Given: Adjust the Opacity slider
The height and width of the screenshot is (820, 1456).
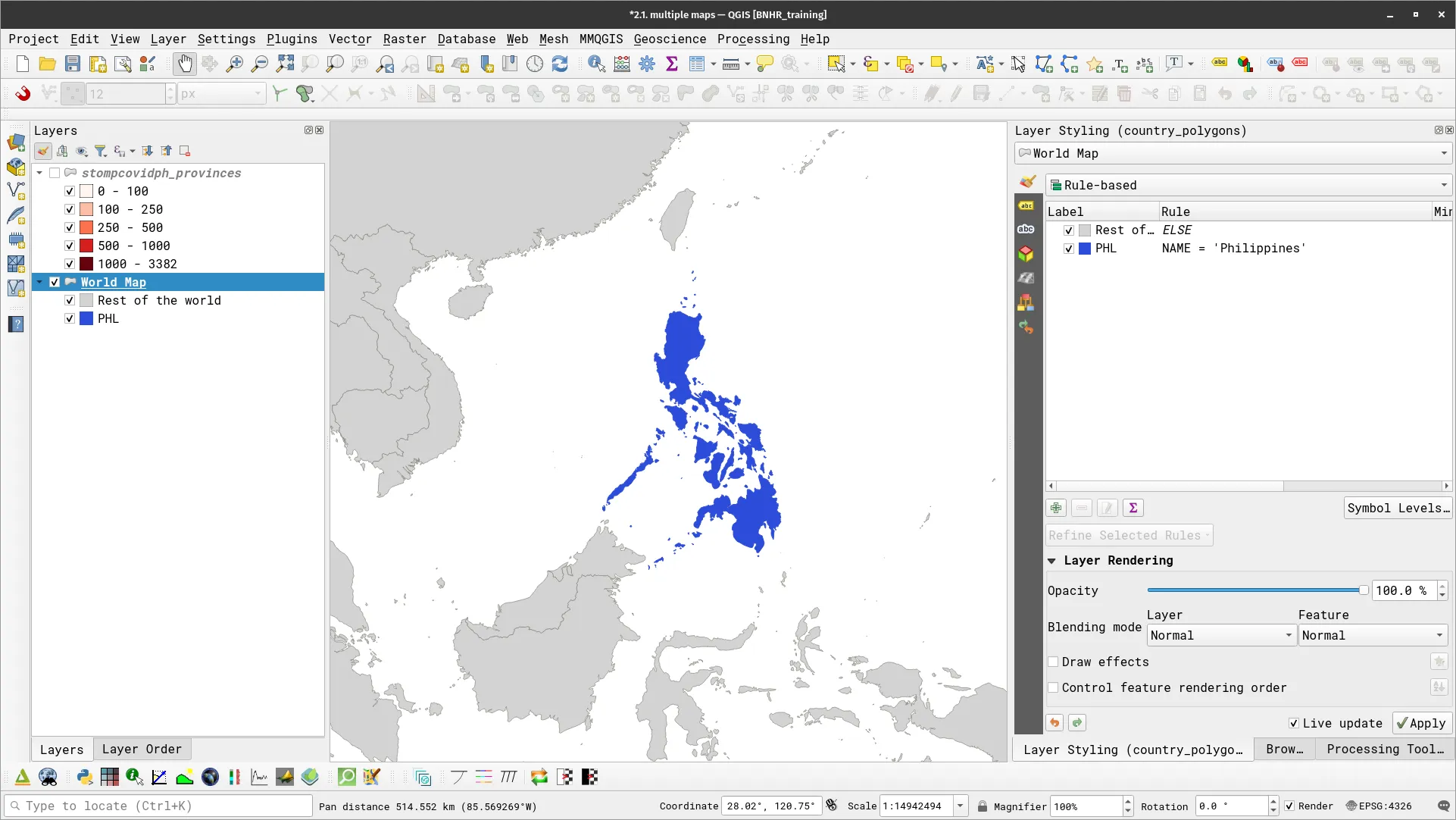Looking at the screenshot, I should pyautogui.click(x=1258, y=590).
